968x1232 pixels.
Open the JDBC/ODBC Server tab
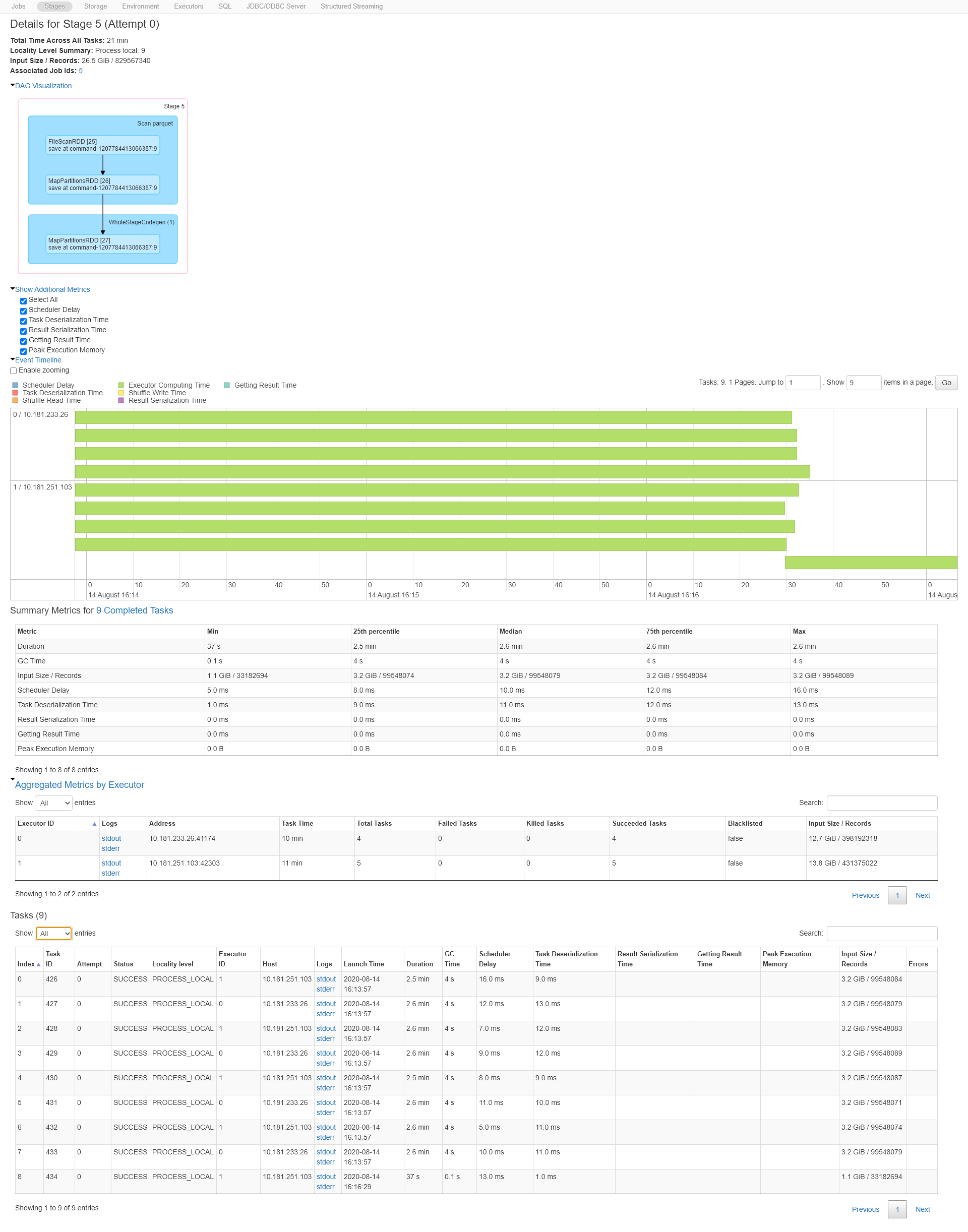(276, 6)
